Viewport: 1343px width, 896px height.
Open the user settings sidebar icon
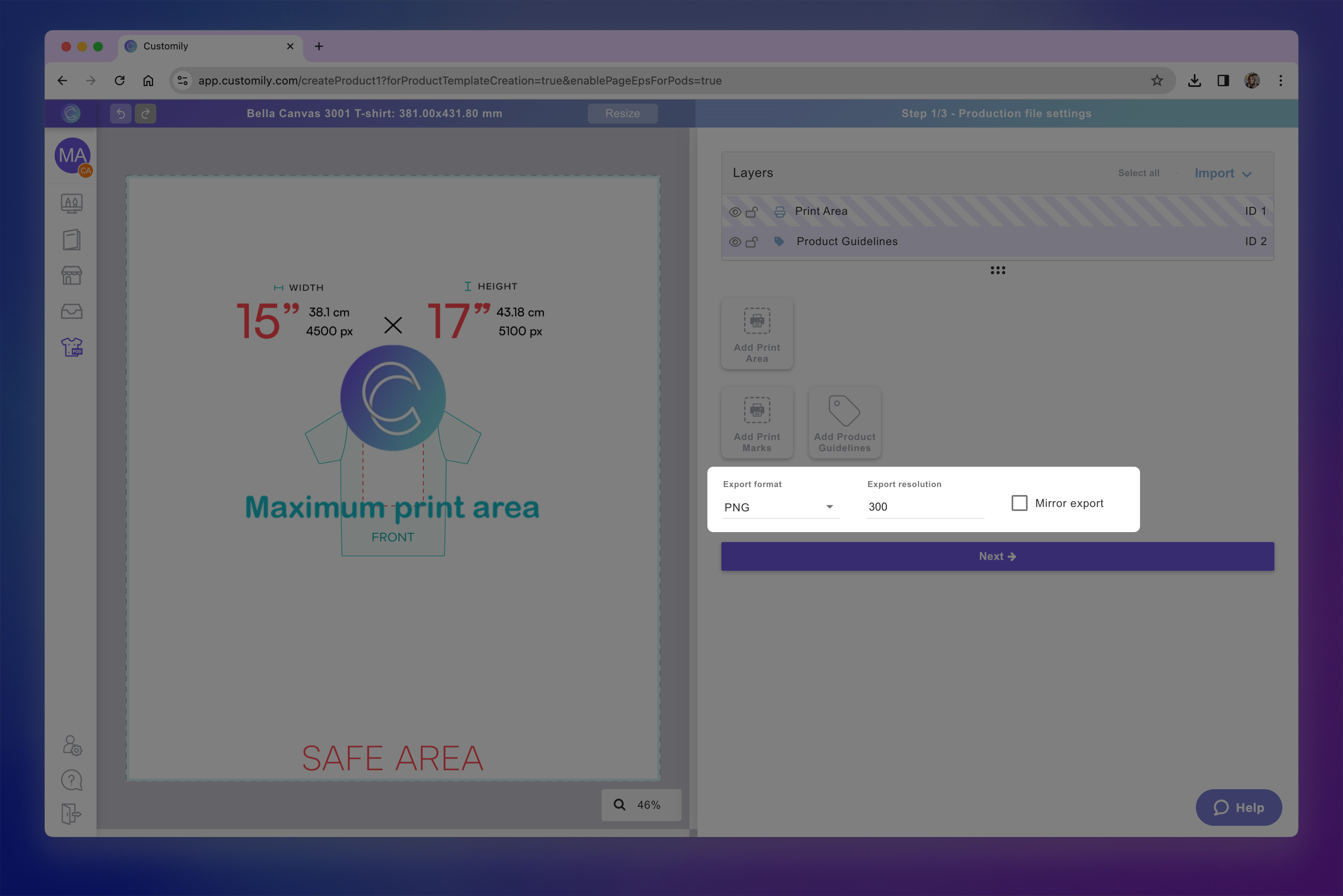point(72,745)
